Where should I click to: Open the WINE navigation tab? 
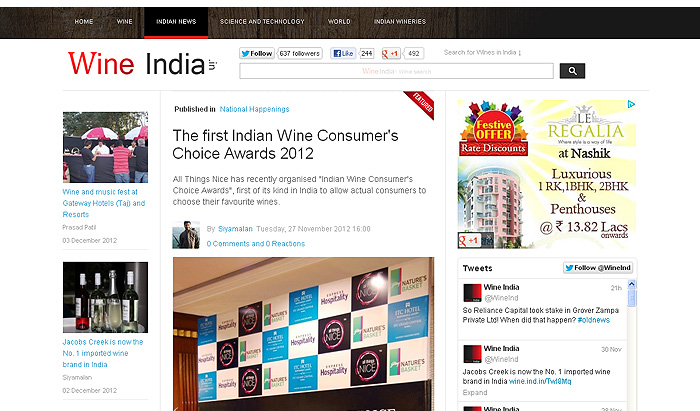pyautogui.click(x=125, y=21)
